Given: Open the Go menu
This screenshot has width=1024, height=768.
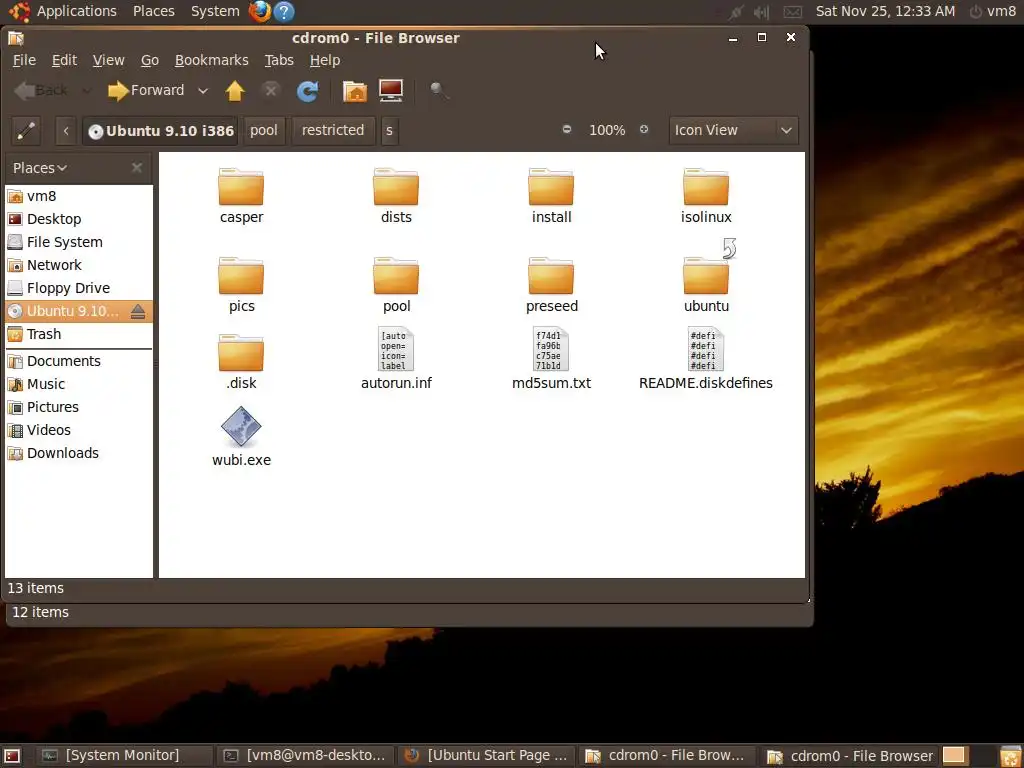Looking at the screenshot, I should (x=150, y=60).
